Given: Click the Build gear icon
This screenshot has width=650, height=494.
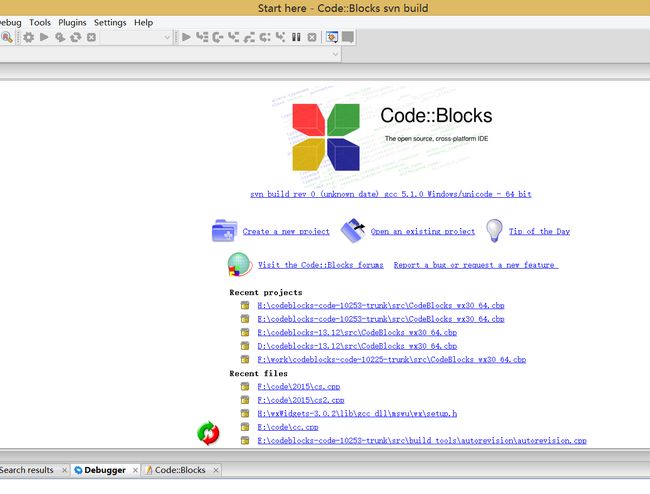Looking at the screenshot, I should [x=28, y=37].
